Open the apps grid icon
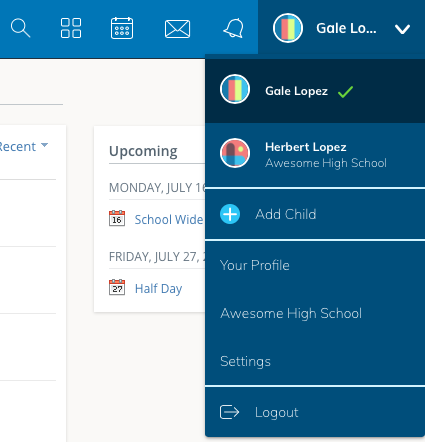425x442 pixels. pyautogui.click(x=71, y=28)
